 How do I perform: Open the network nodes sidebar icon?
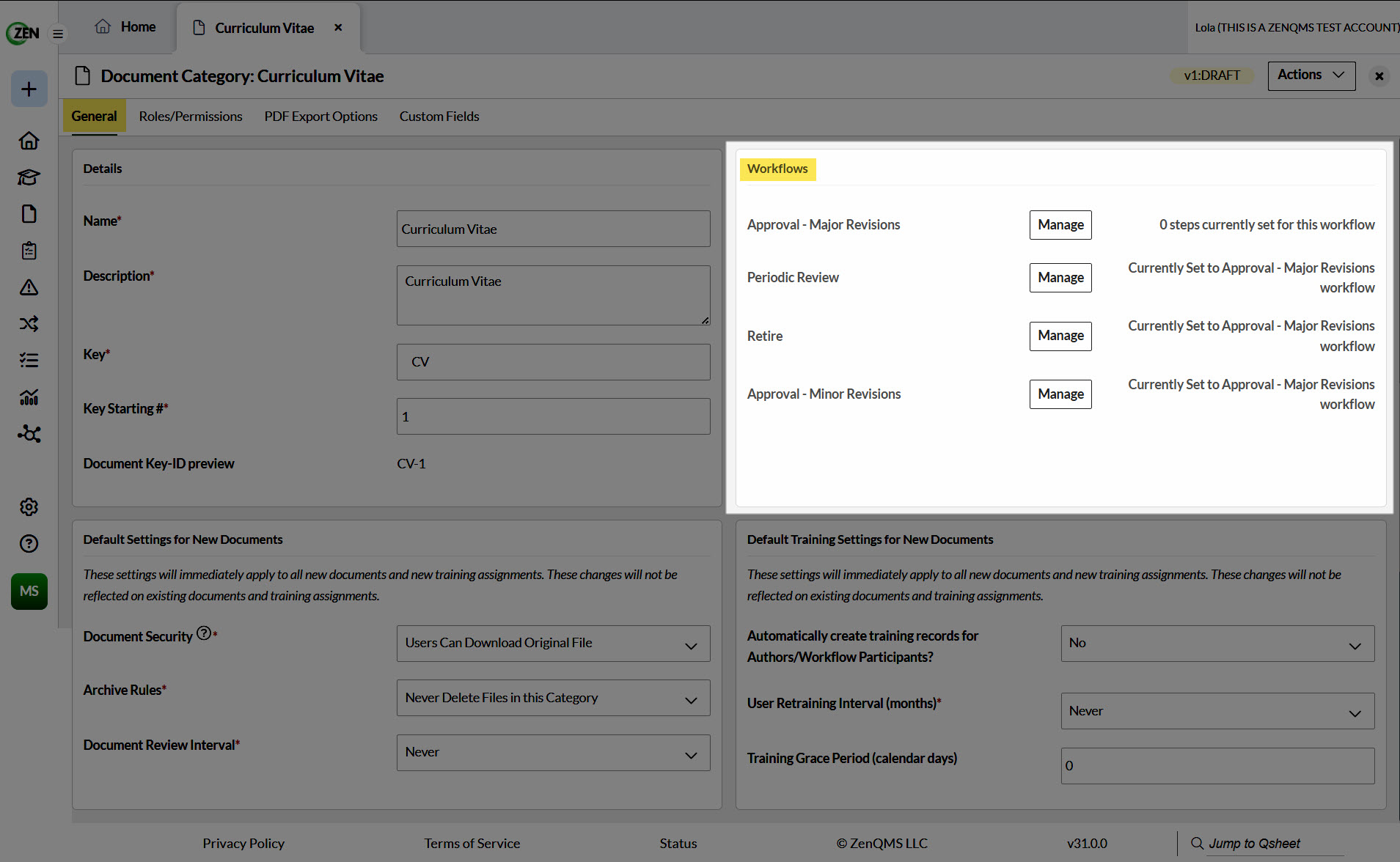(29, 434)
